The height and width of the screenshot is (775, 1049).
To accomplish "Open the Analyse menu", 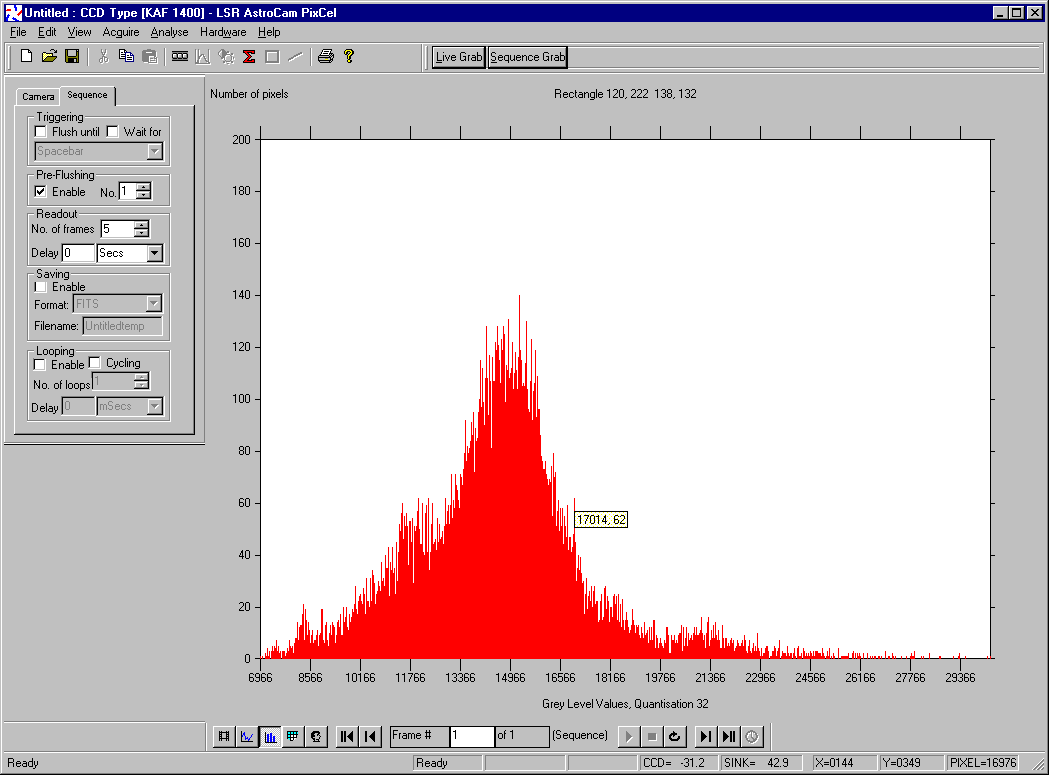I will (169, 32).
